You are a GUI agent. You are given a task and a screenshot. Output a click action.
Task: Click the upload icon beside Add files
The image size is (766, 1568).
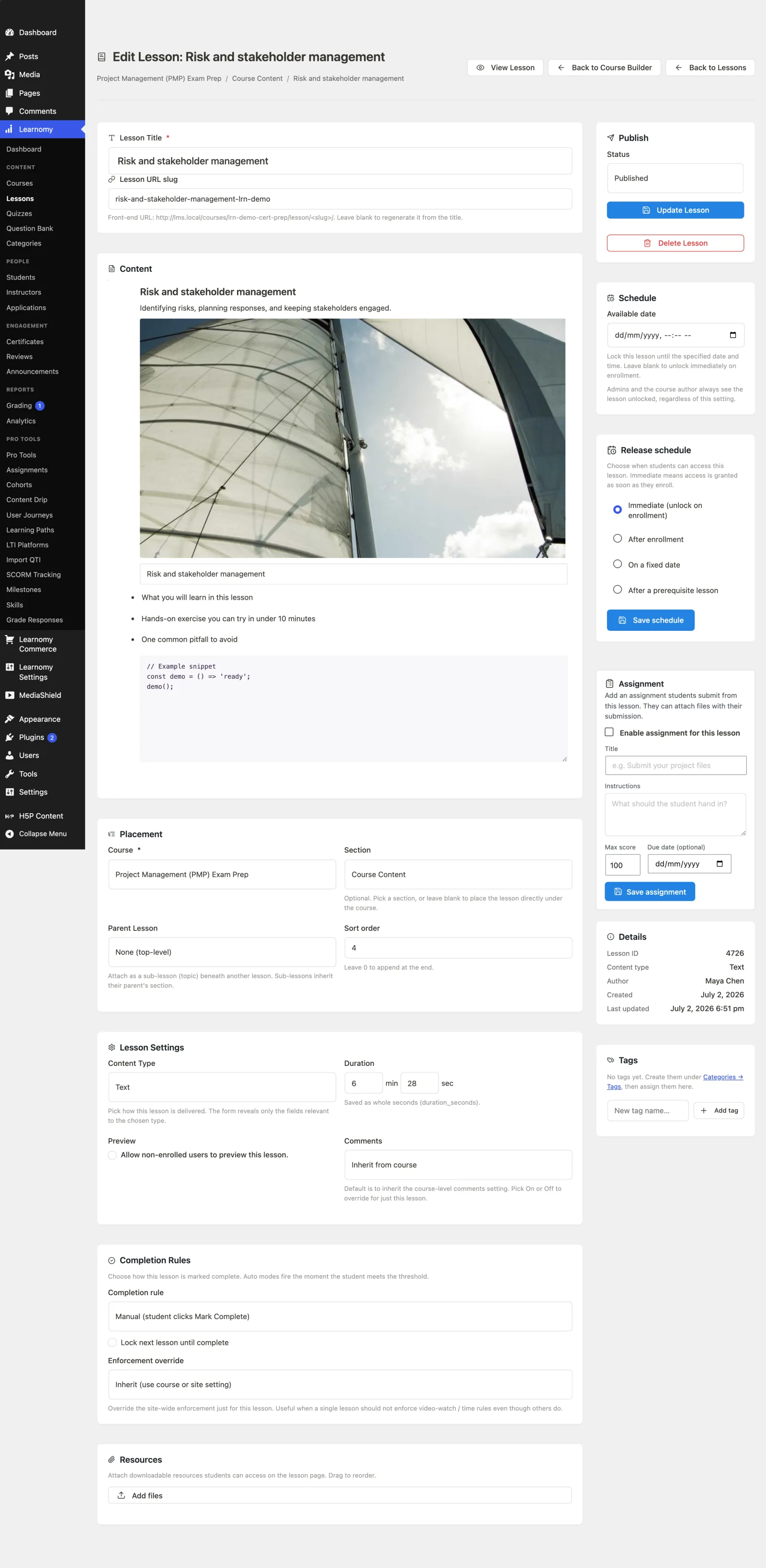coord(121,1495)
